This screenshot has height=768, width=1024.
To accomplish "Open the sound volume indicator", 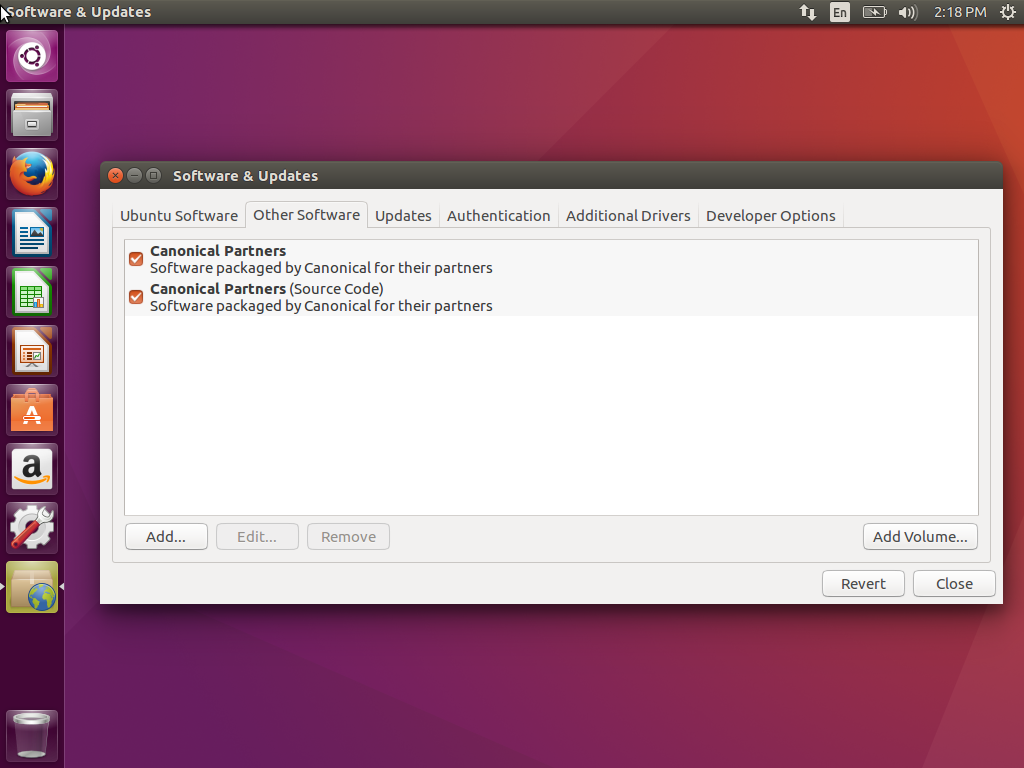I will [908, 12].
